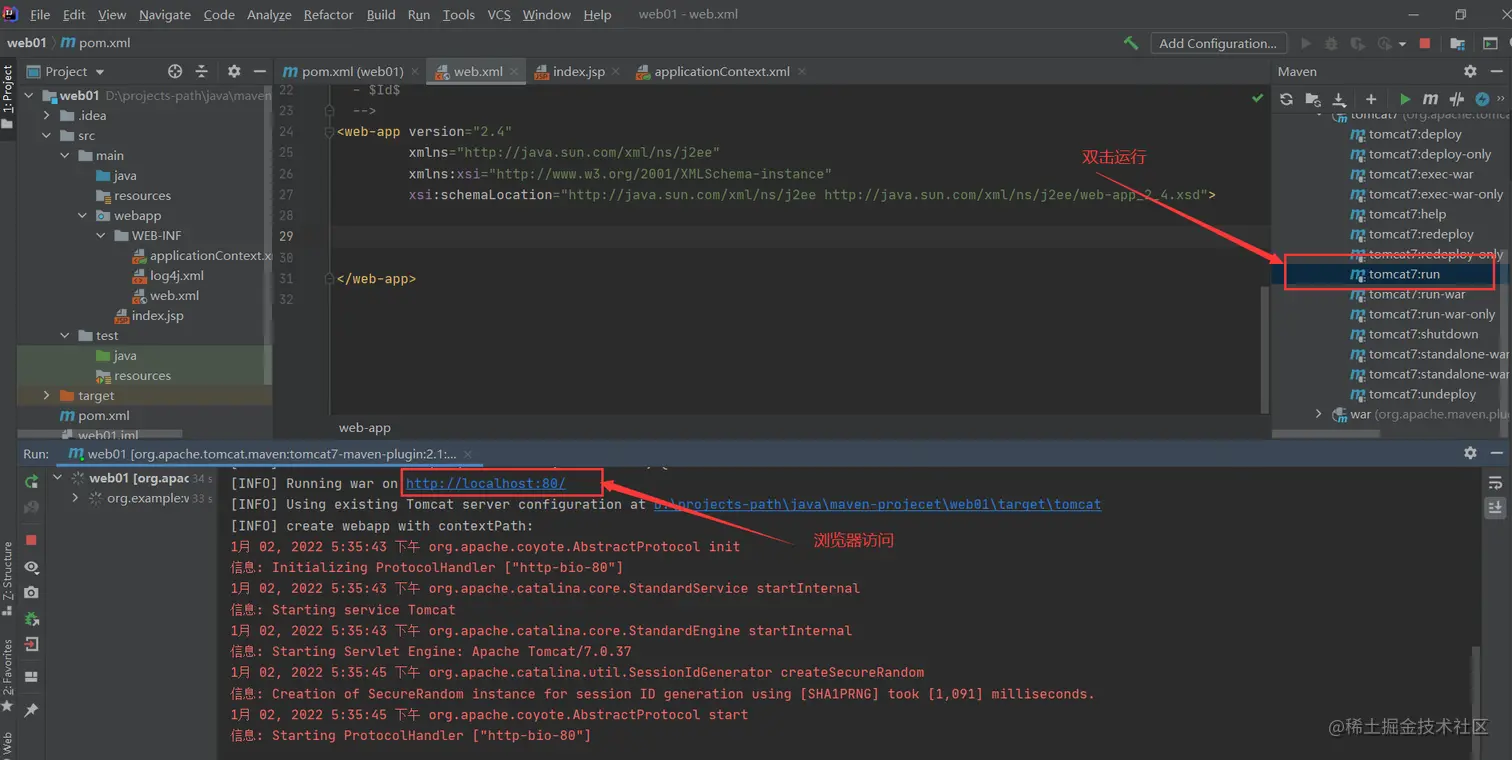The width and height of the screenshot is (1512, 760).
Task: Toggle Offline Mode in Maven toolbar
Action: [x=1457, y=99]
